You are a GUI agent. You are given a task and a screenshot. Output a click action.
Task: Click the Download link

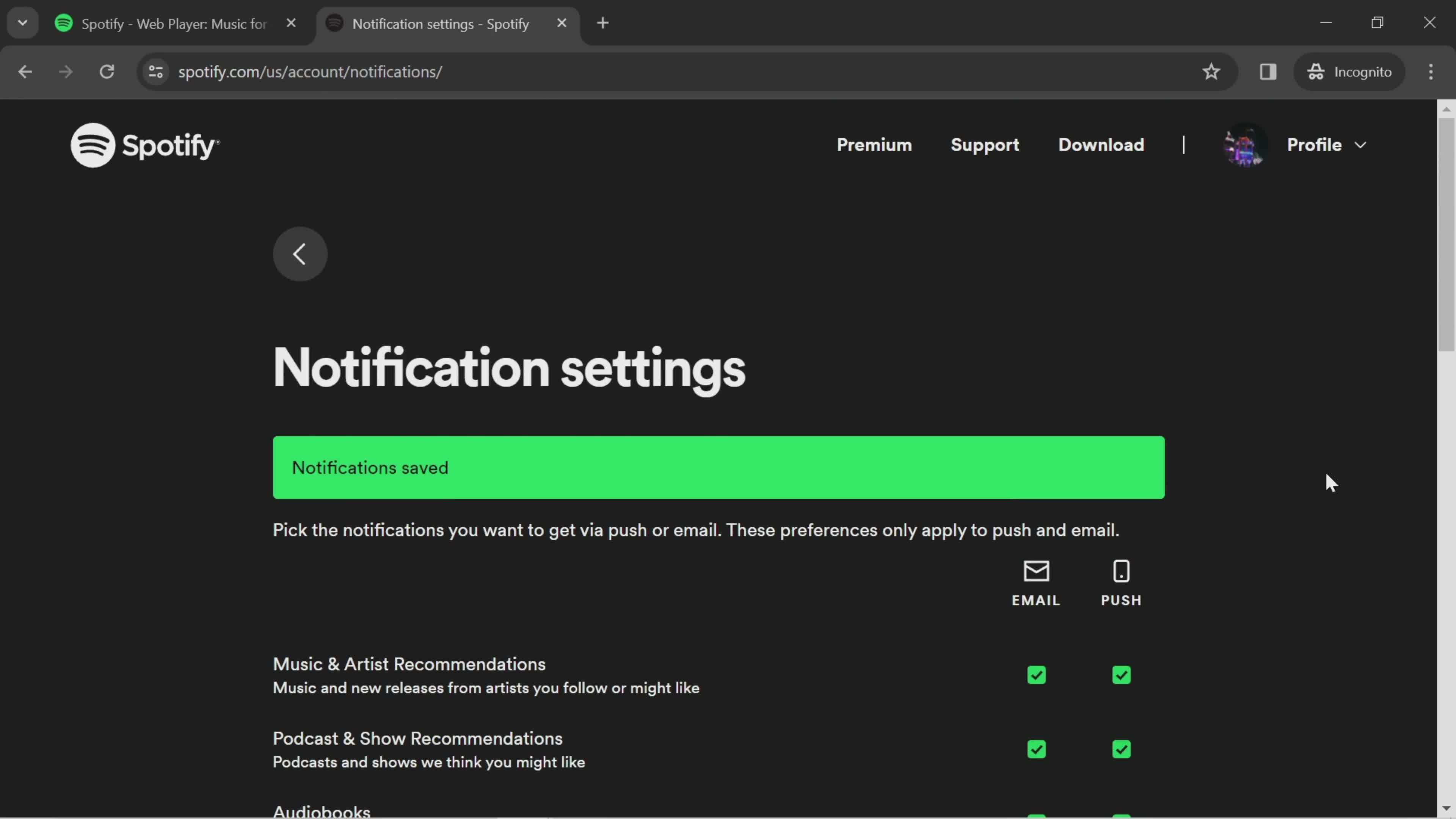[1101, 144]
